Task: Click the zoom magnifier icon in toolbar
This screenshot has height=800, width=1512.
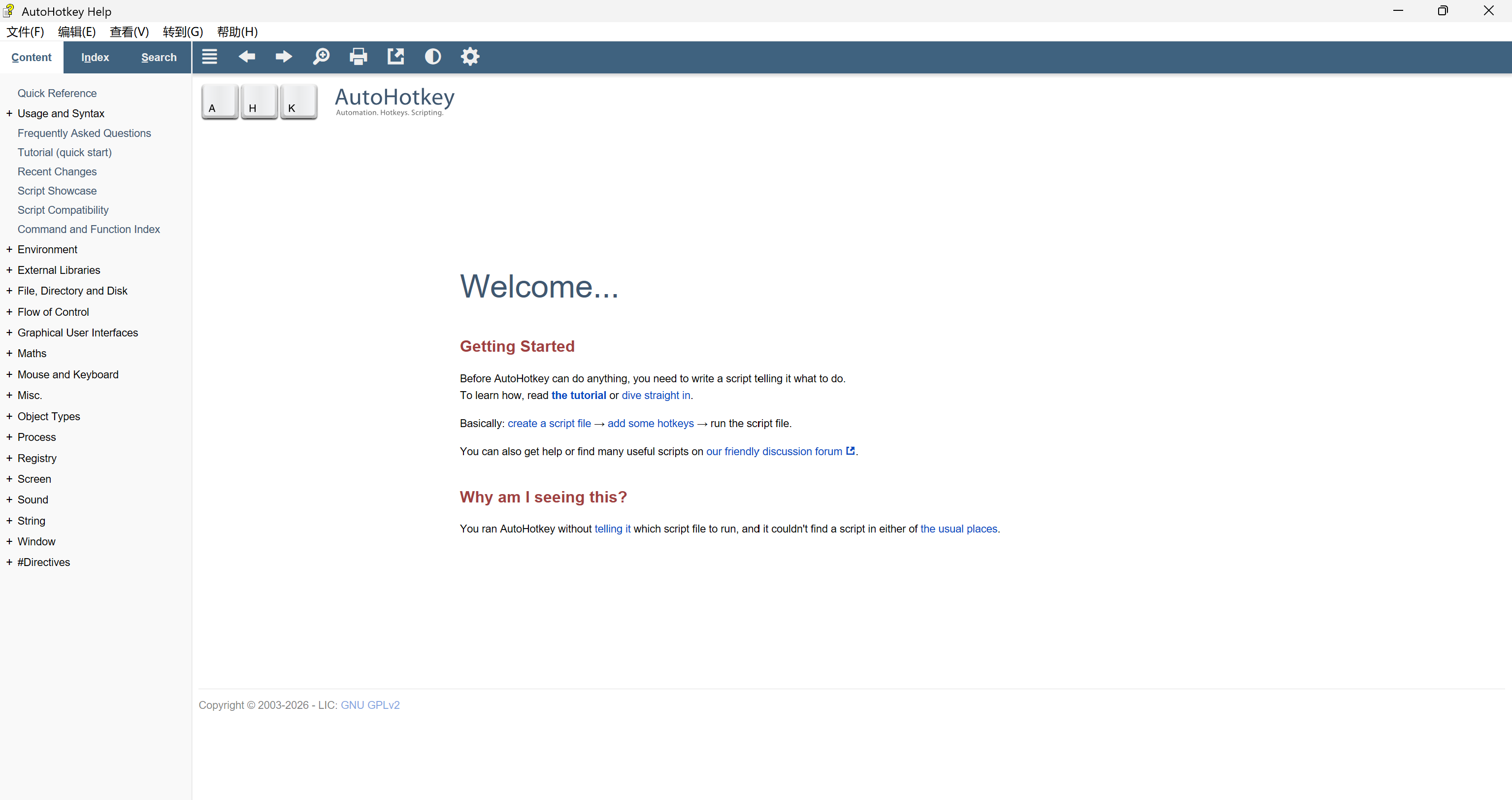Action: tap(321, 57)
